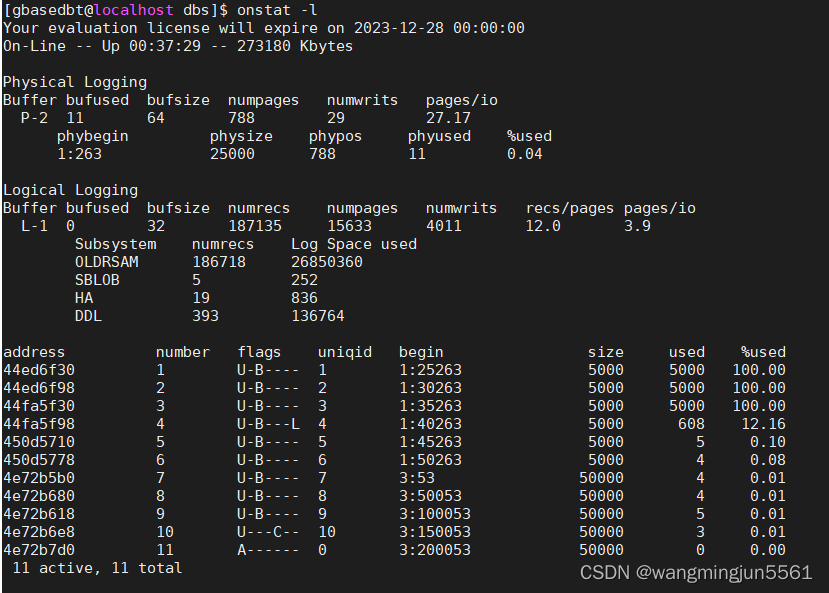The width and height of the screenshot is (829, 593).
Task: Click the logical buffer name 'L-1'
Action: [x=34, y=226]
